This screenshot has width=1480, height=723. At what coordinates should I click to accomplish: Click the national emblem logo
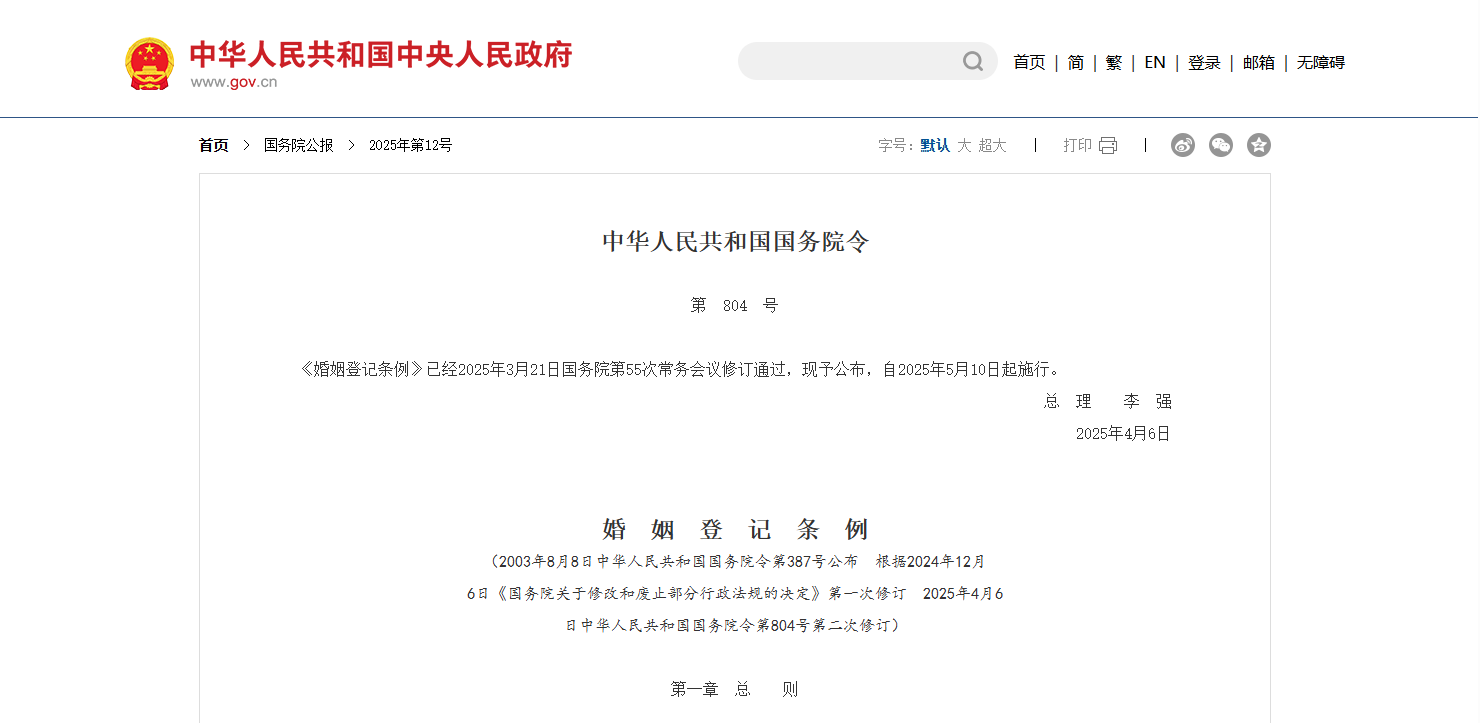click(x=149, y=64)
